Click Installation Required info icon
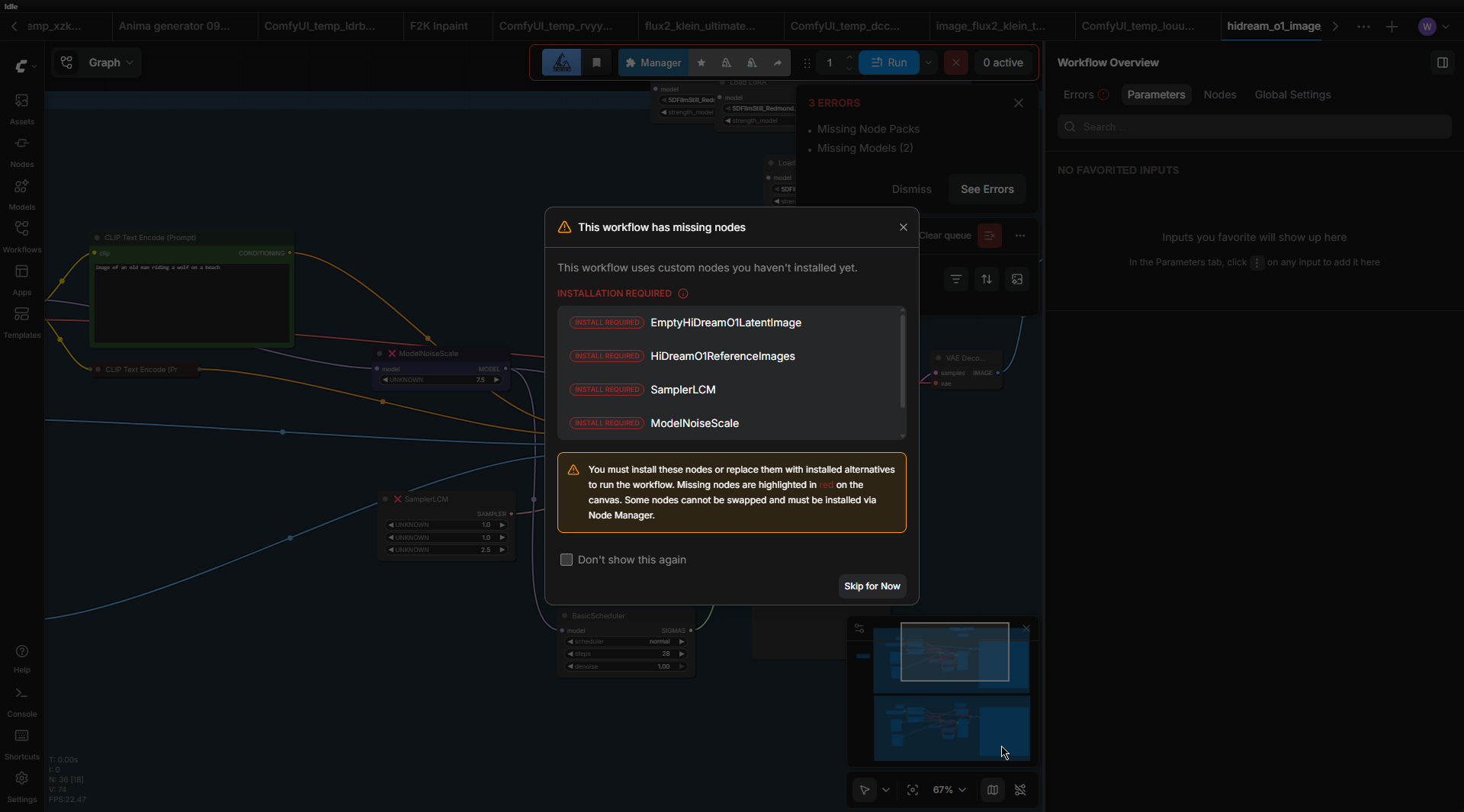The width and height of the screenshot is (1464, 812). 683,294
